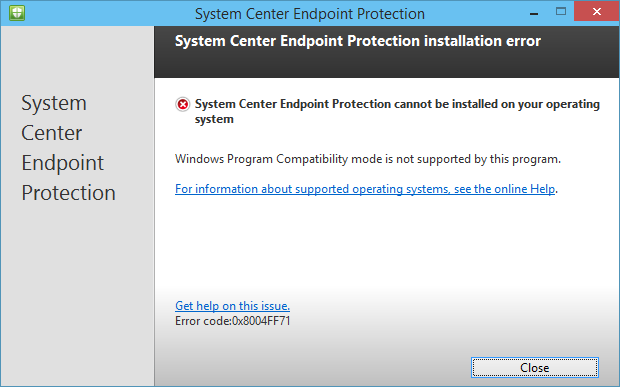The height and width of the screenshot is (387, 620).
Task: Click the Compatibility mode not supported sentence
Action: (x=368, y=159)
